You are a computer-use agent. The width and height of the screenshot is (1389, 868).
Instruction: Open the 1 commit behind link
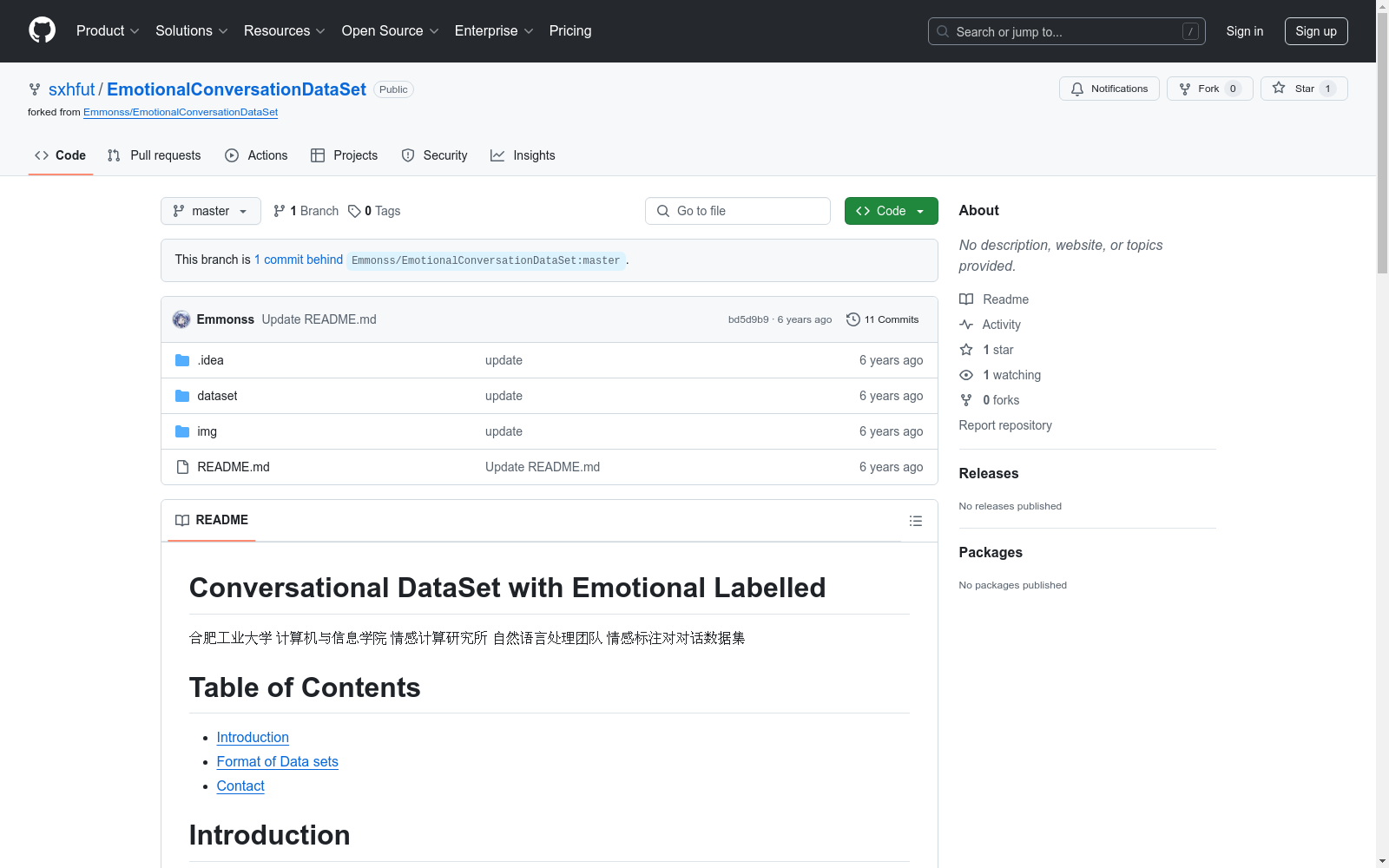tap(299, 260)
